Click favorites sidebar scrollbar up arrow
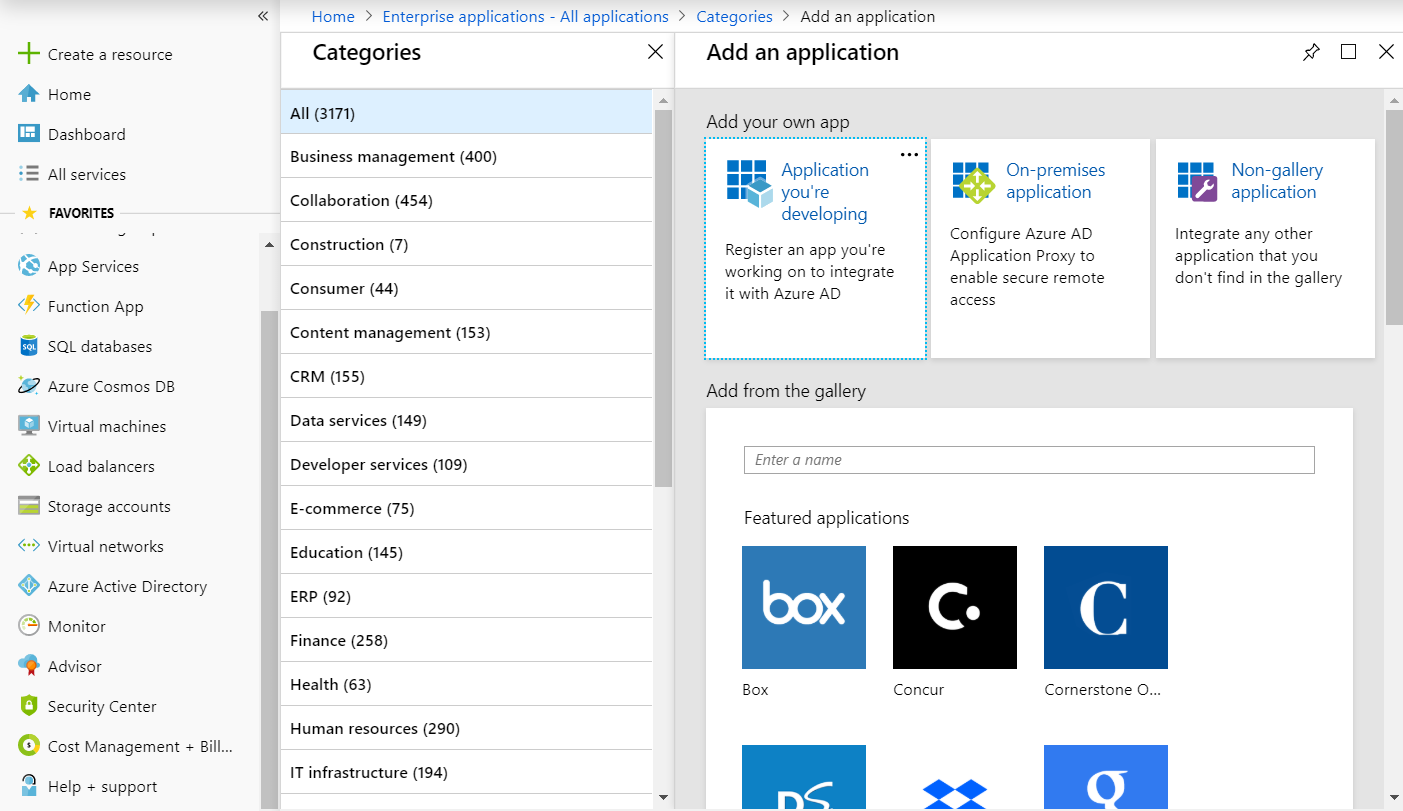 coord(268,244)
